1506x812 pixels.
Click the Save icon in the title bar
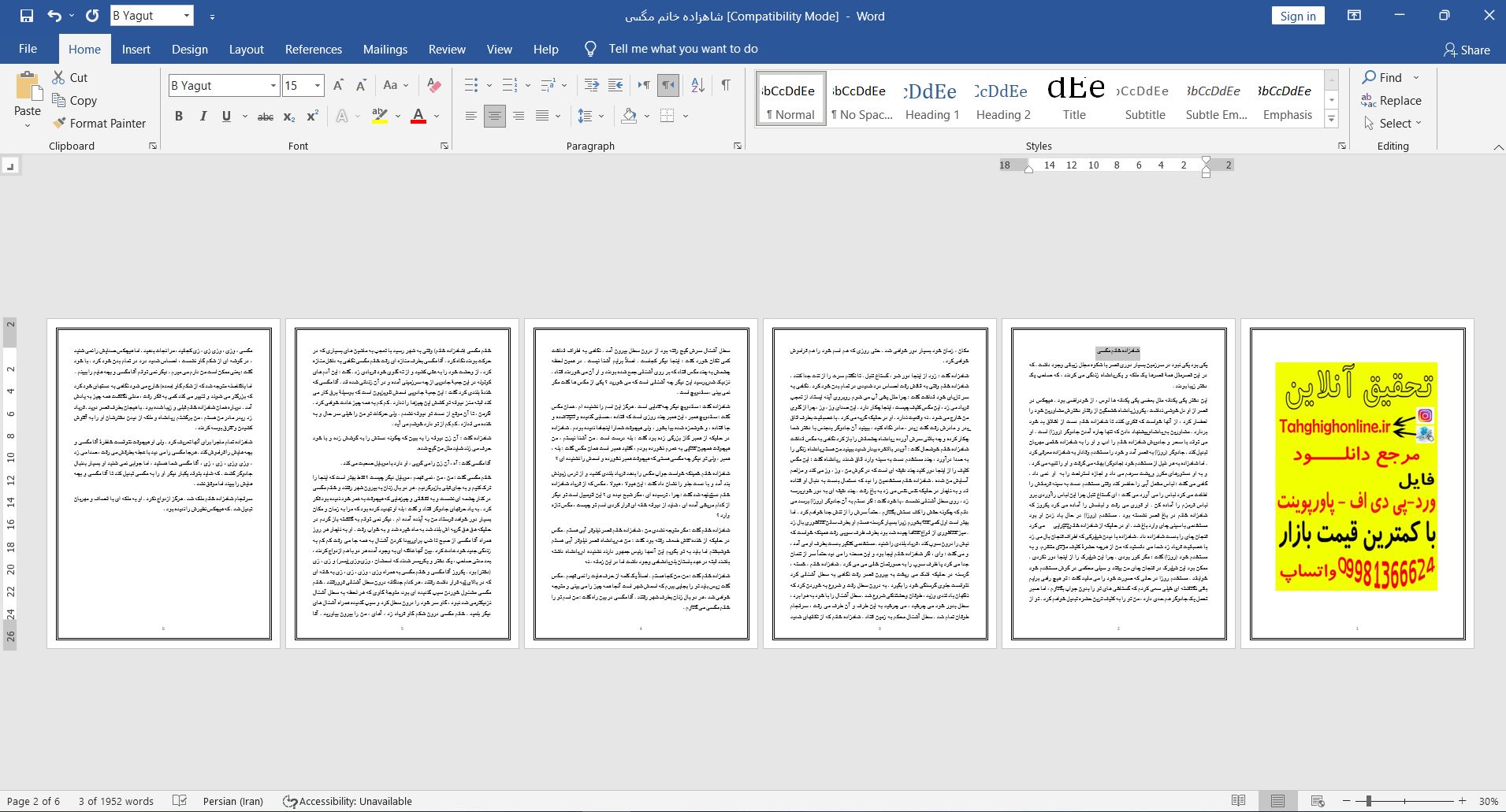coord(26,16)
